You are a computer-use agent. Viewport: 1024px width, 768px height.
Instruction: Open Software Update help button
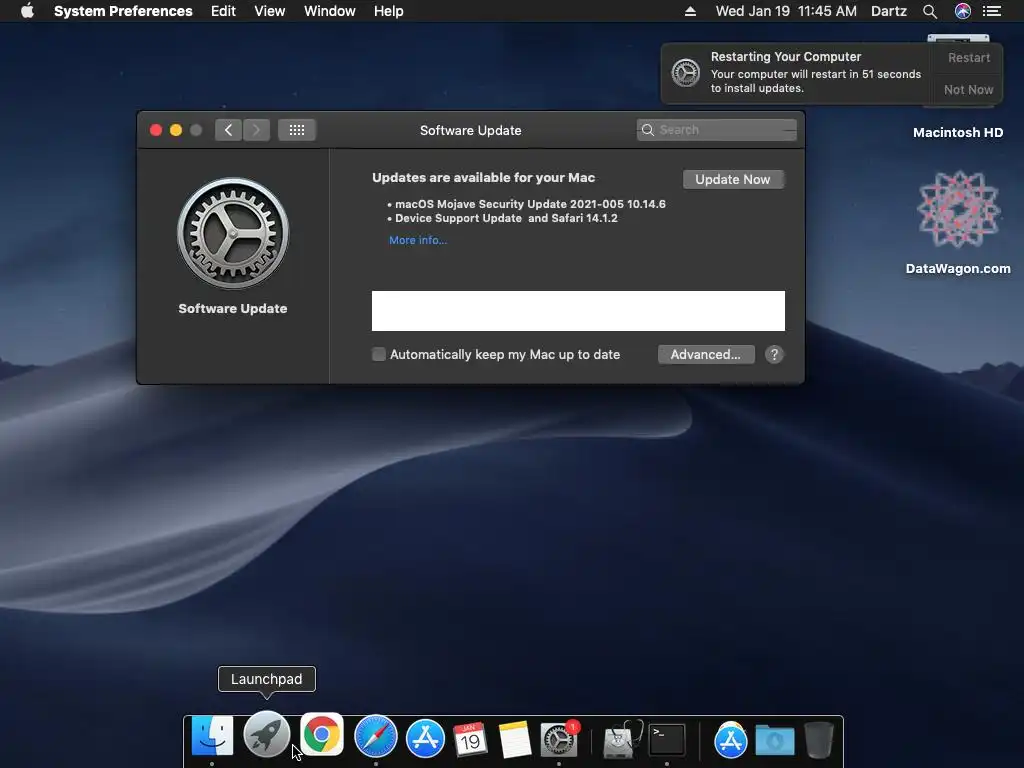(774, 355)
